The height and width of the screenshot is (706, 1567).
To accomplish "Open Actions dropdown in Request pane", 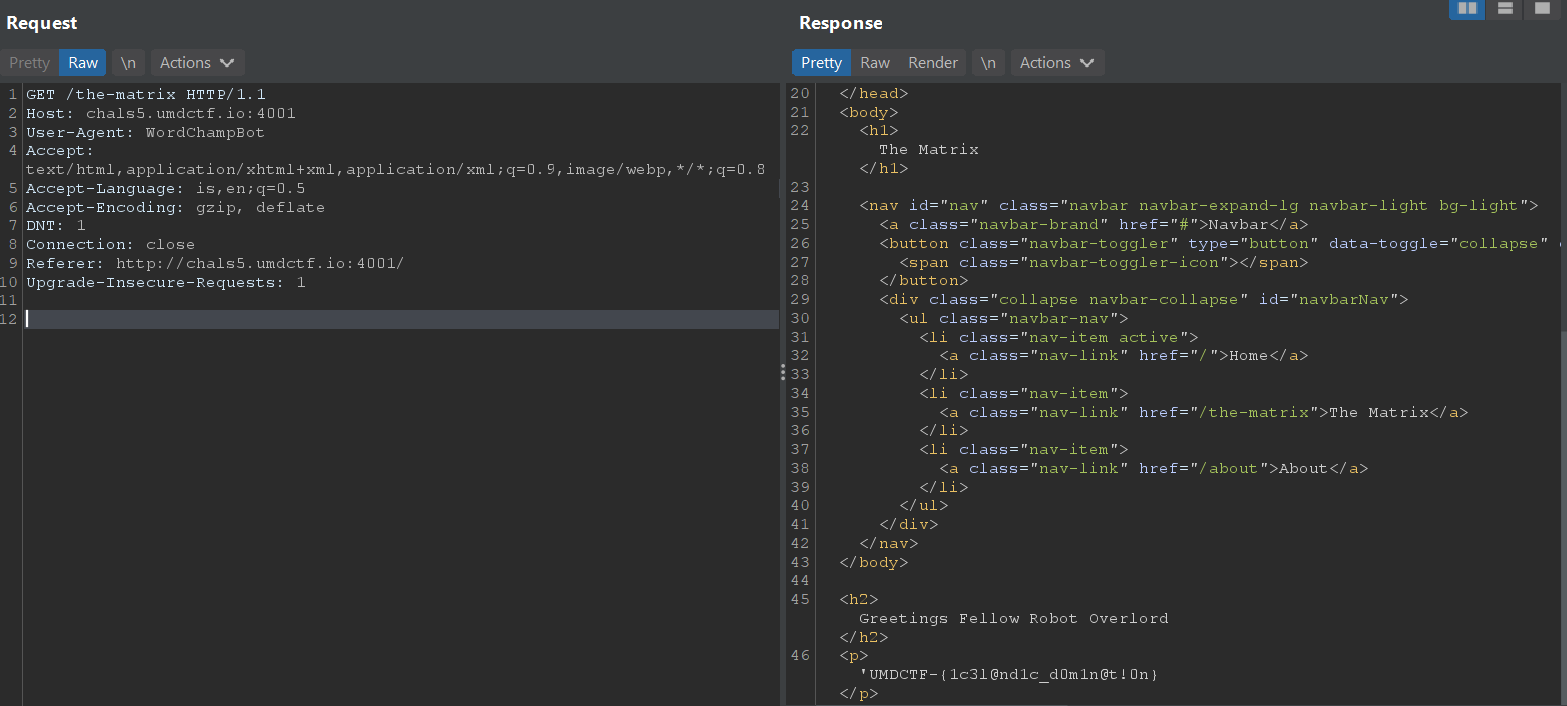I will (x=197, y=62).
